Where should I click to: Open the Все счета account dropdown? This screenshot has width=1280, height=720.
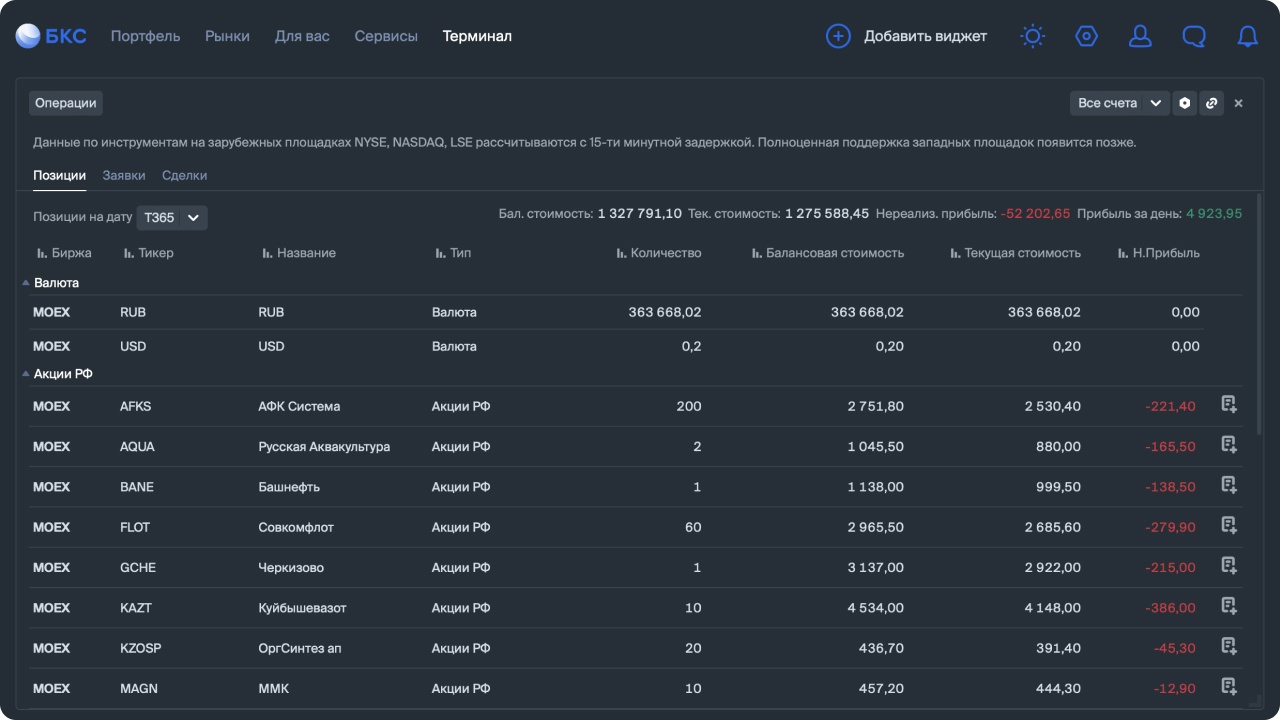(x=1119, y=103)
